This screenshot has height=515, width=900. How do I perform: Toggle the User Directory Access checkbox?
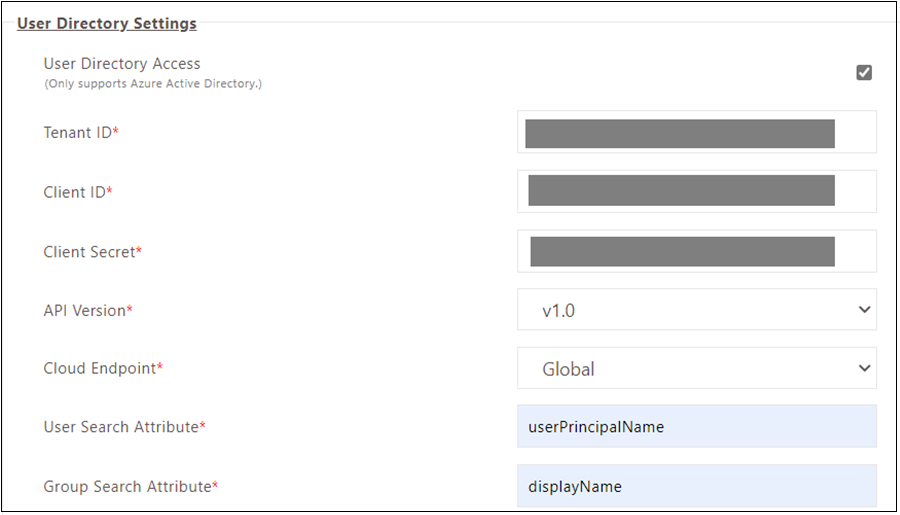(864, 73)
